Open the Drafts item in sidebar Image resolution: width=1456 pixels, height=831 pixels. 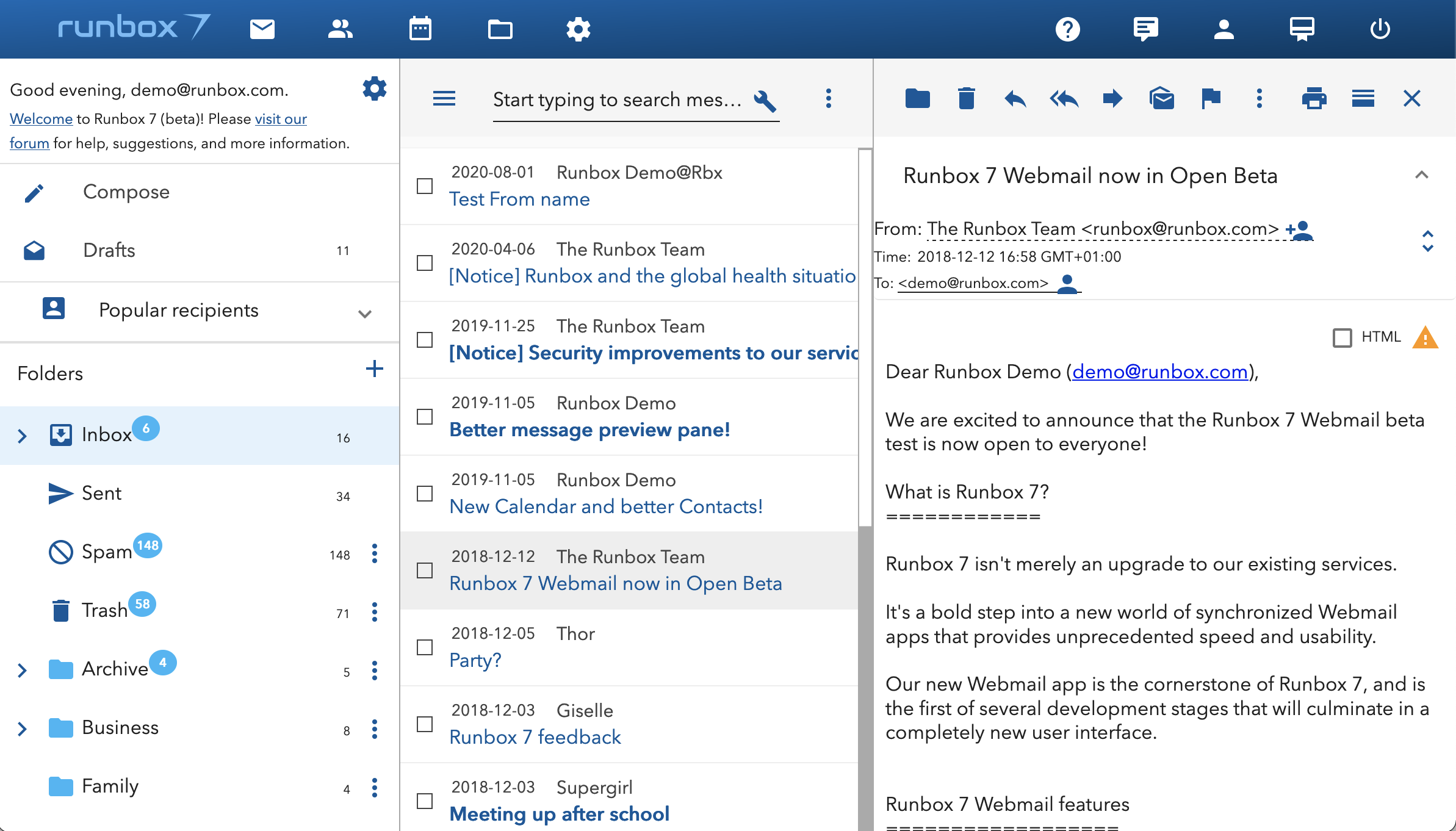point(109,250)
